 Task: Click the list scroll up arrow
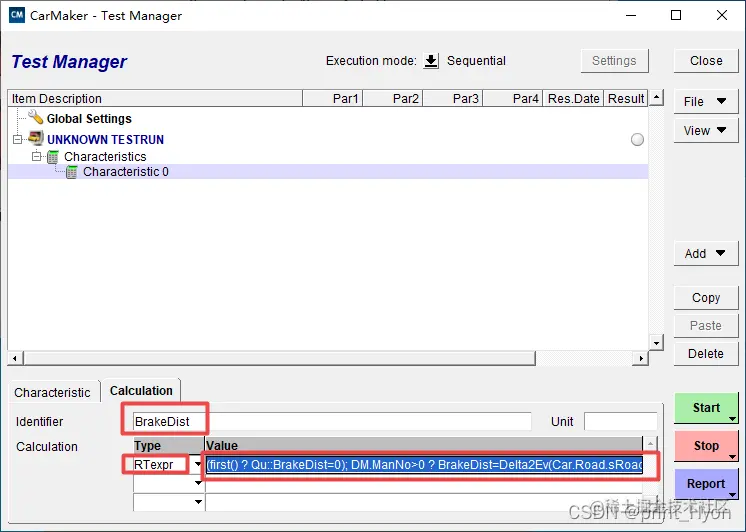coord(657,98)
